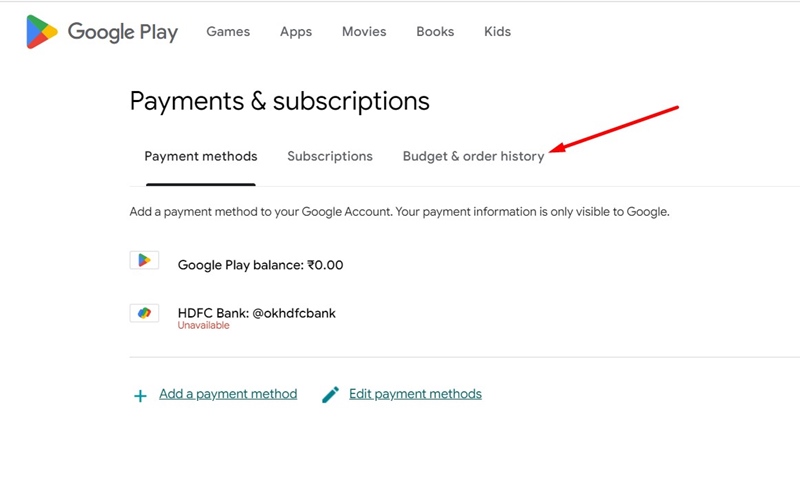Screen dimensions: 800x504
Task: Click the Google Play triangle logo icon
Action: [x=42, y=32]
